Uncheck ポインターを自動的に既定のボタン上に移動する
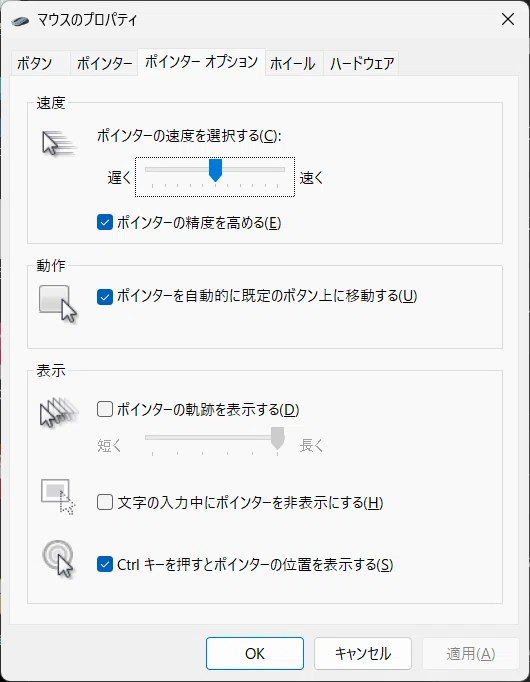Screen dimensions: 530x682 coord(105,297)
